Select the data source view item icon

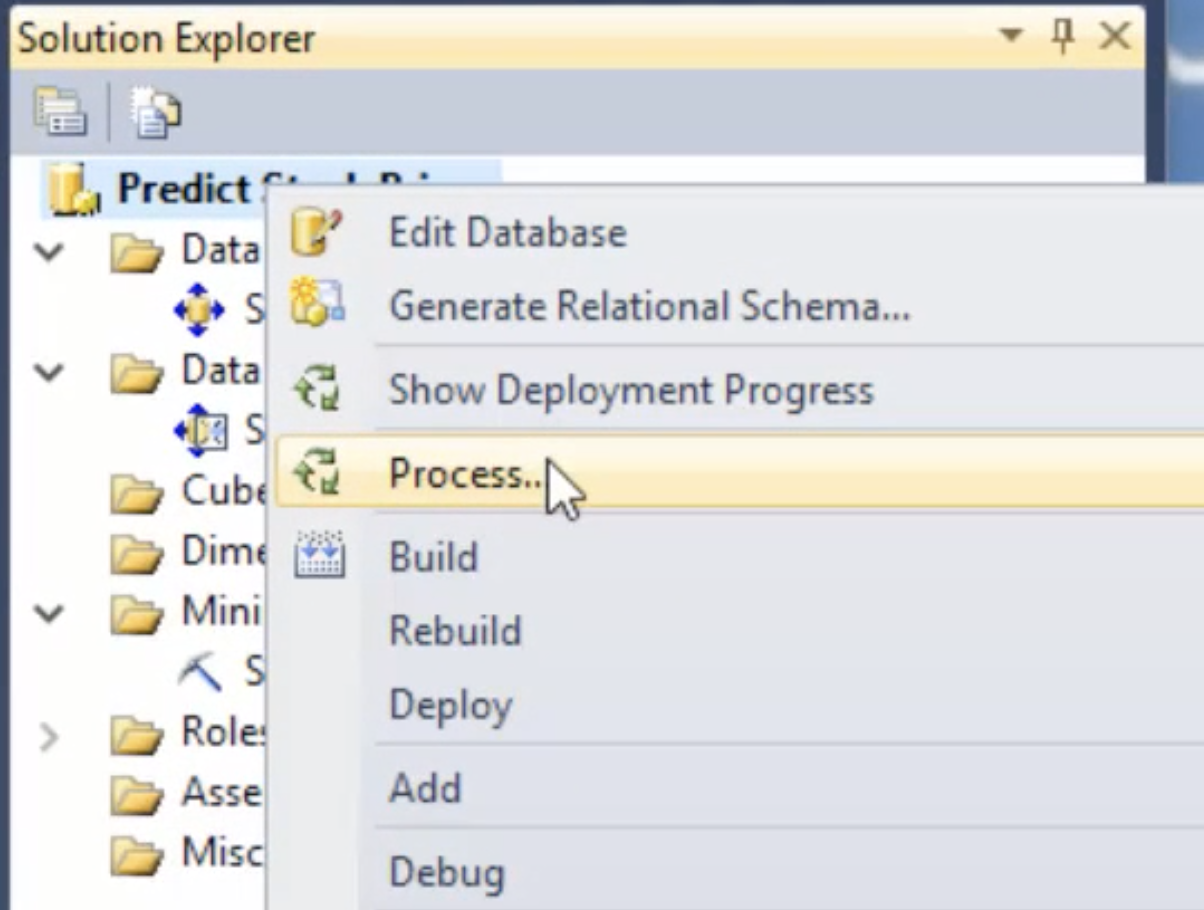(x=199, y=431)
